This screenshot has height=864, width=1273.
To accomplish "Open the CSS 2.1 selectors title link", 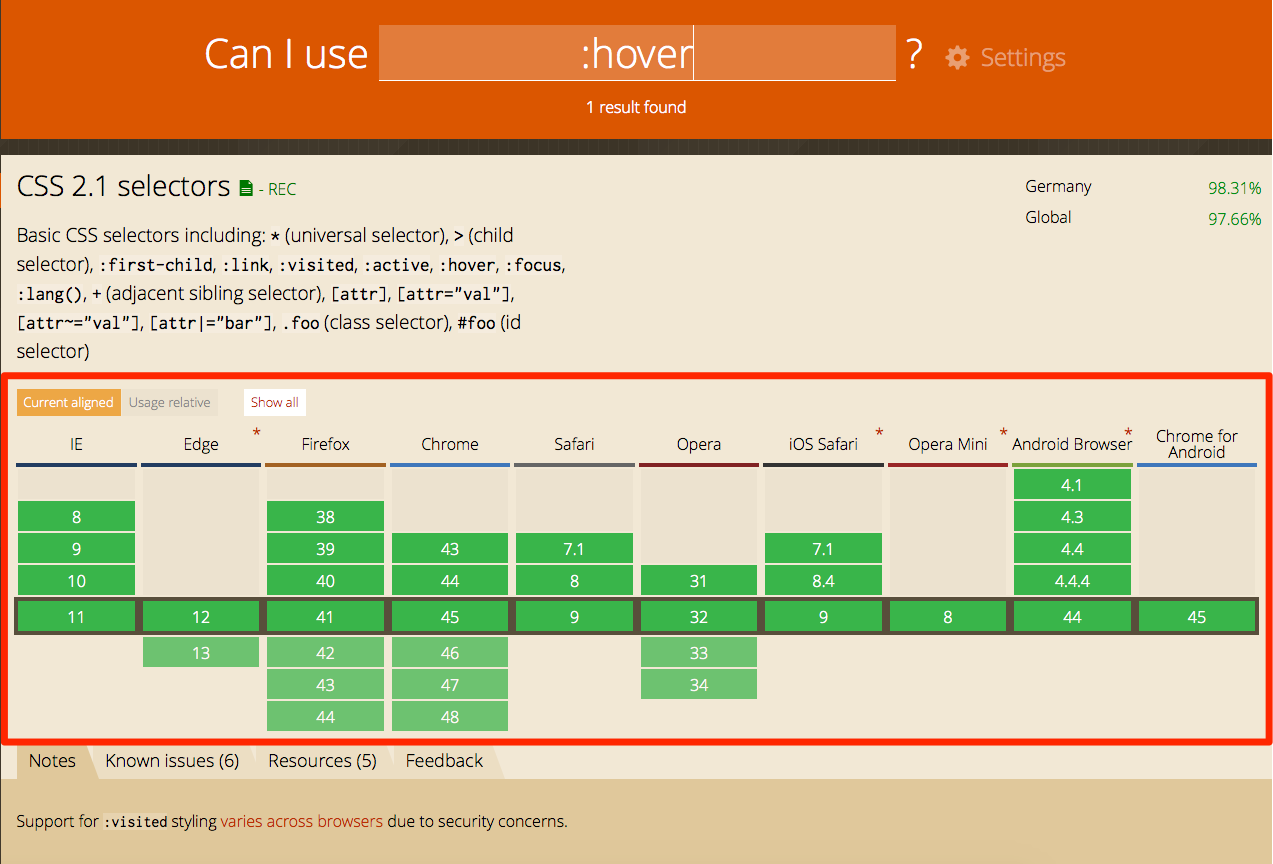I will [x=124, y=186].
